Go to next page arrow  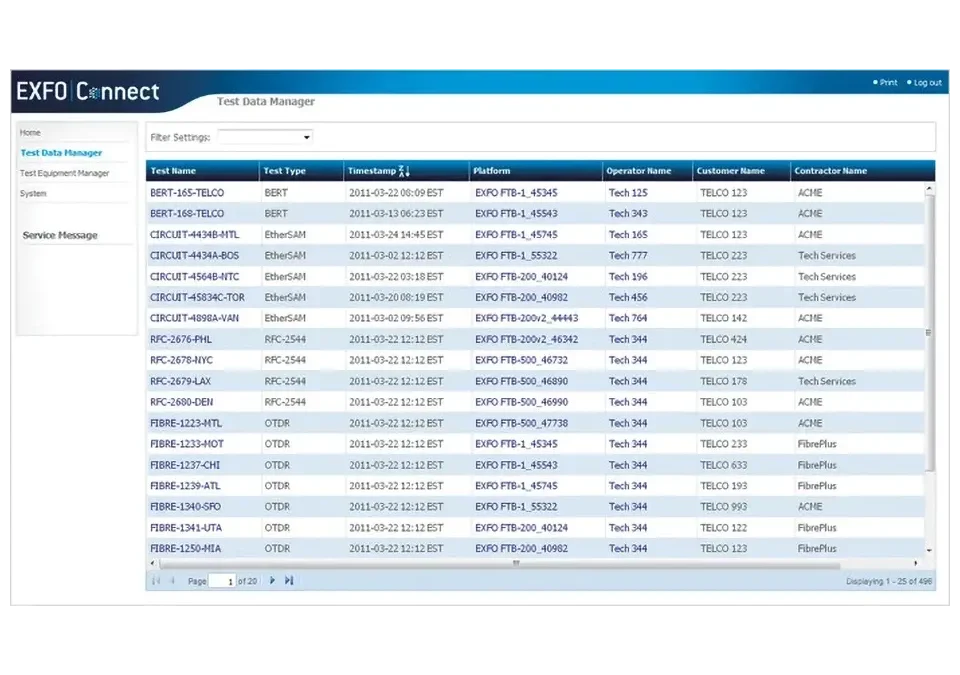[272, 580]
